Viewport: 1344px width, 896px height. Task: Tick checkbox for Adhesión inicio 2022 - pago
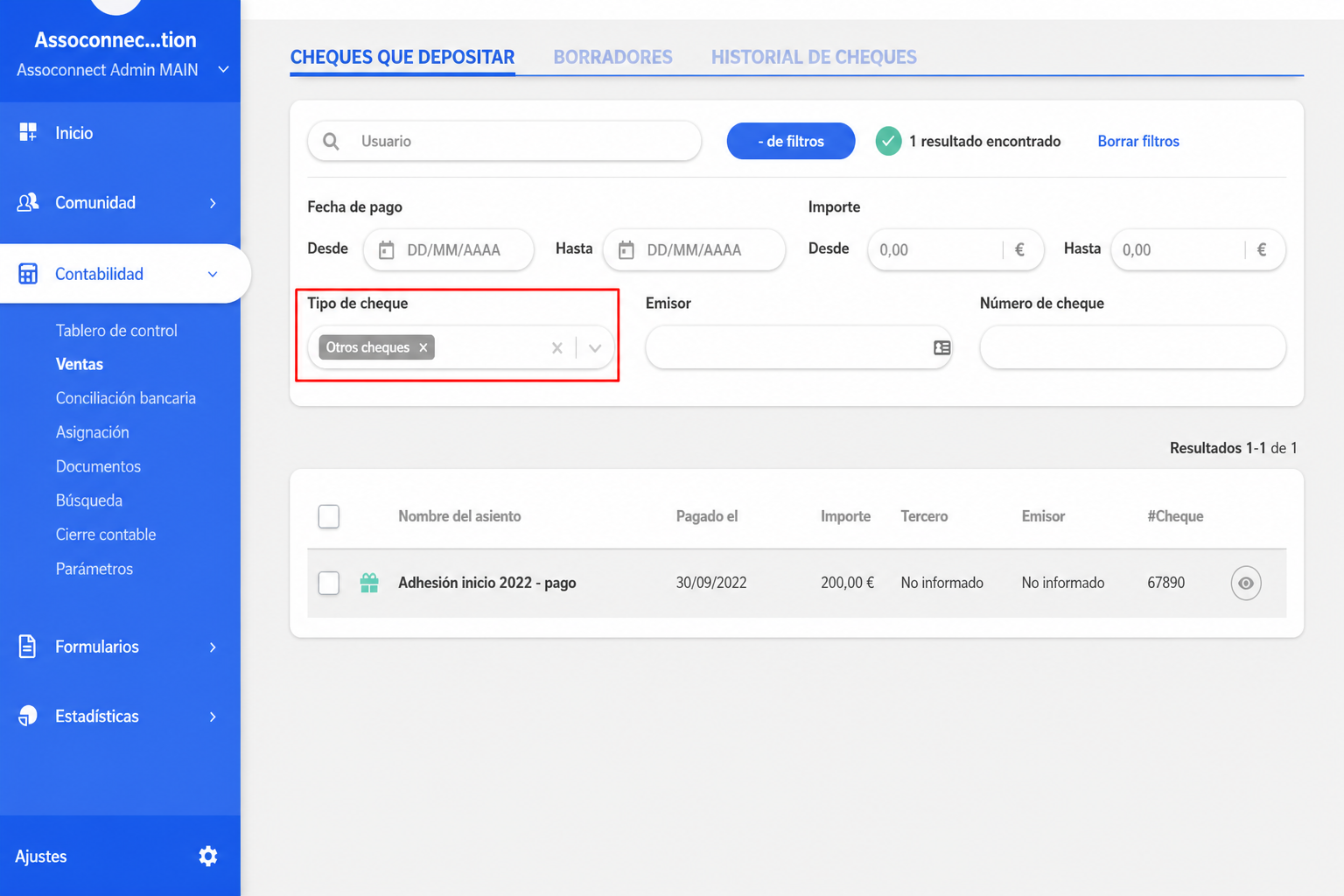[329, 583]
